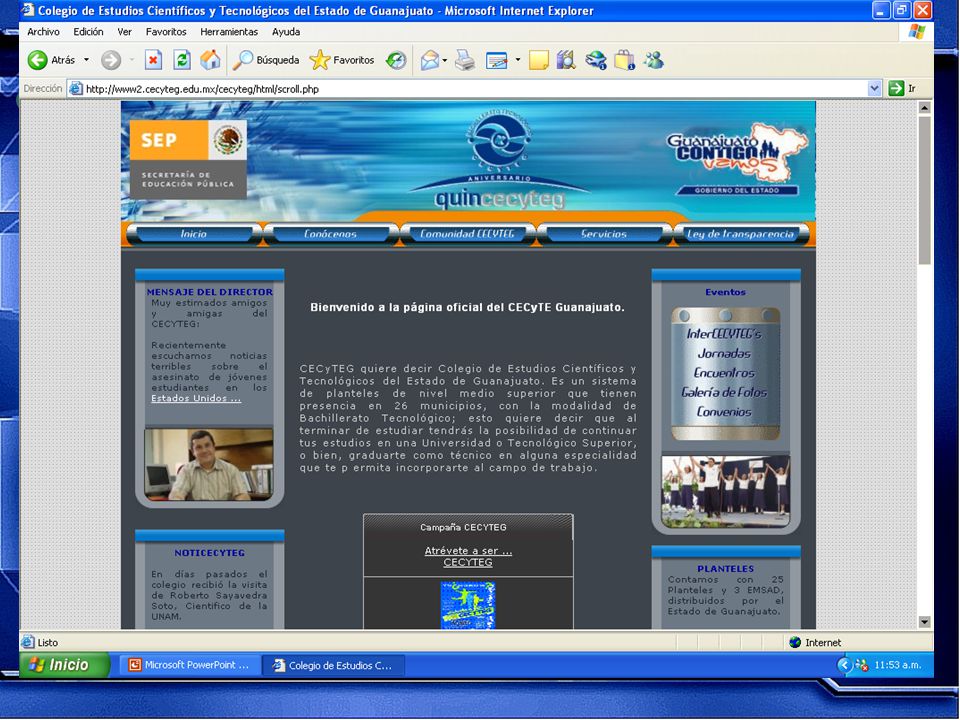
Task: Stop page loading with red X icon
Action: coord(153,60)
